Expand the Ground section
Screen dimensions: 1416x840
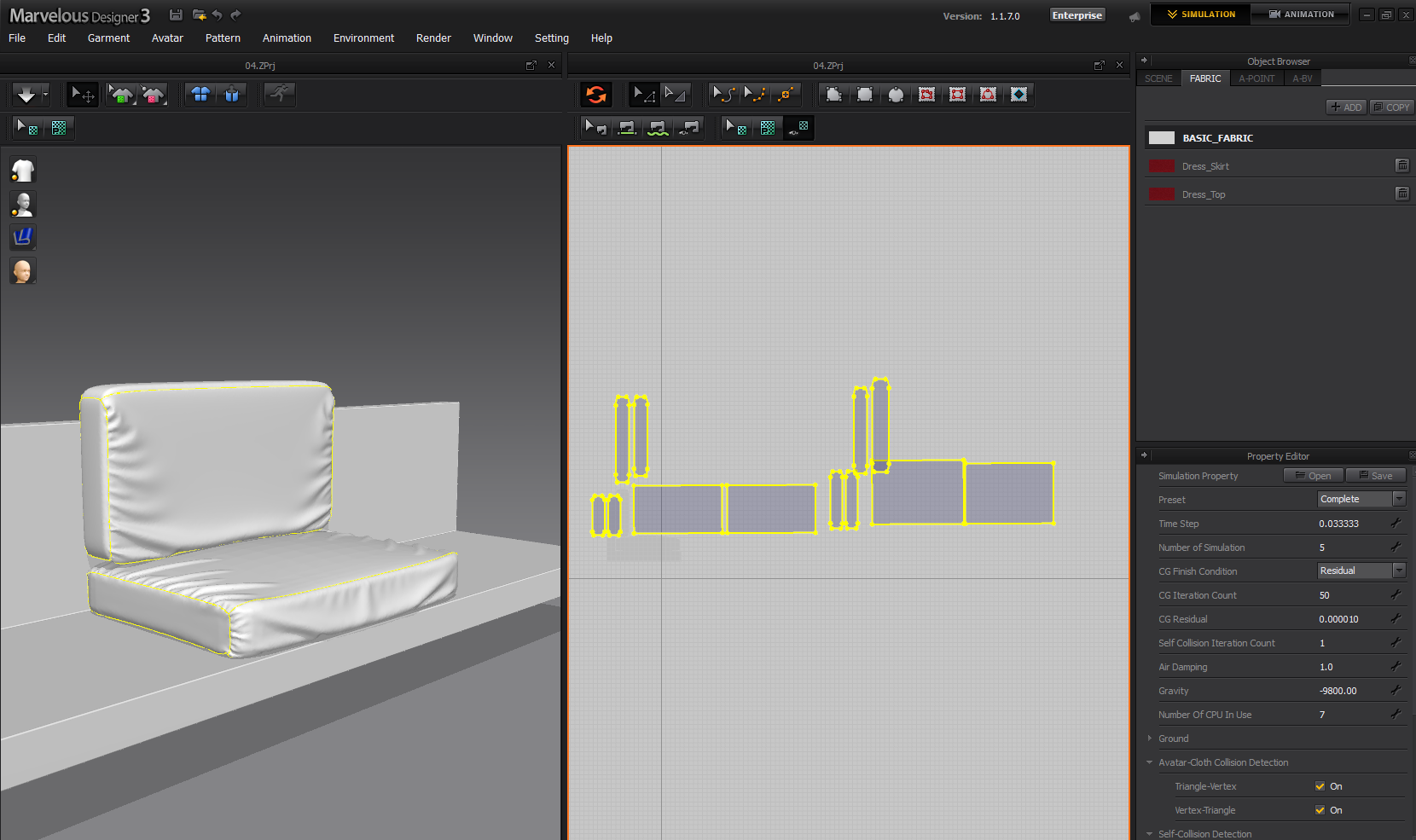coord(1150,739)
